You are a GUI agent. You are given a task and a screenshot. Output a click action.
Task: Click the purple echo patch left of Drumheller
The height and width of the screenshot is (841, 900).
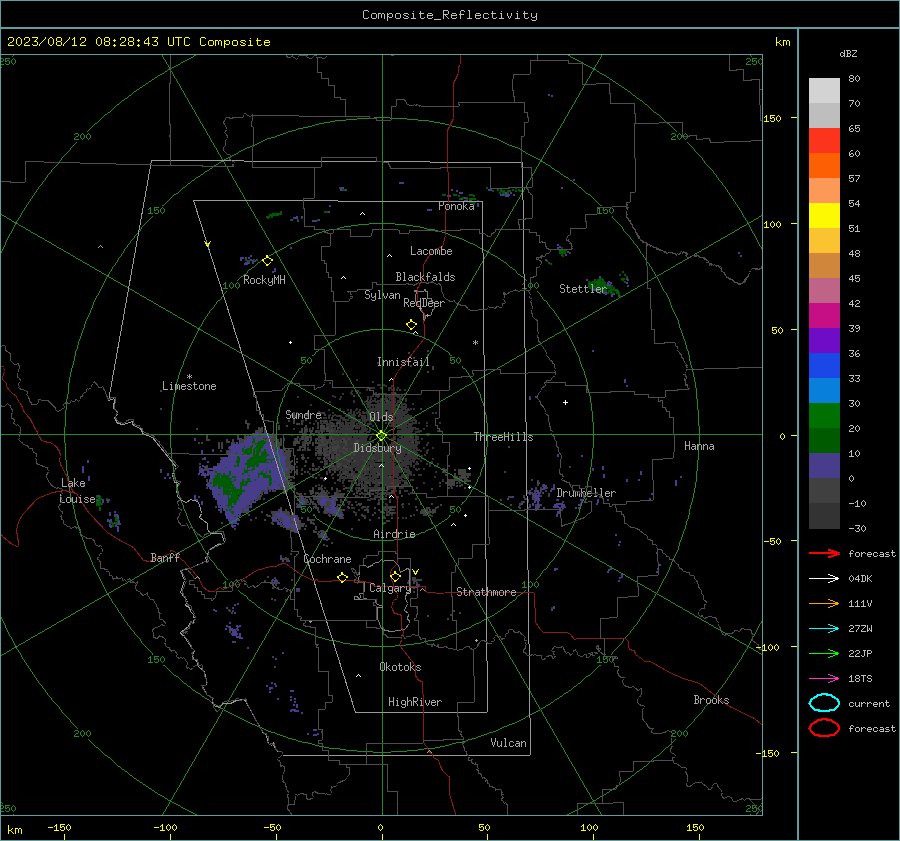pos(540,497)
